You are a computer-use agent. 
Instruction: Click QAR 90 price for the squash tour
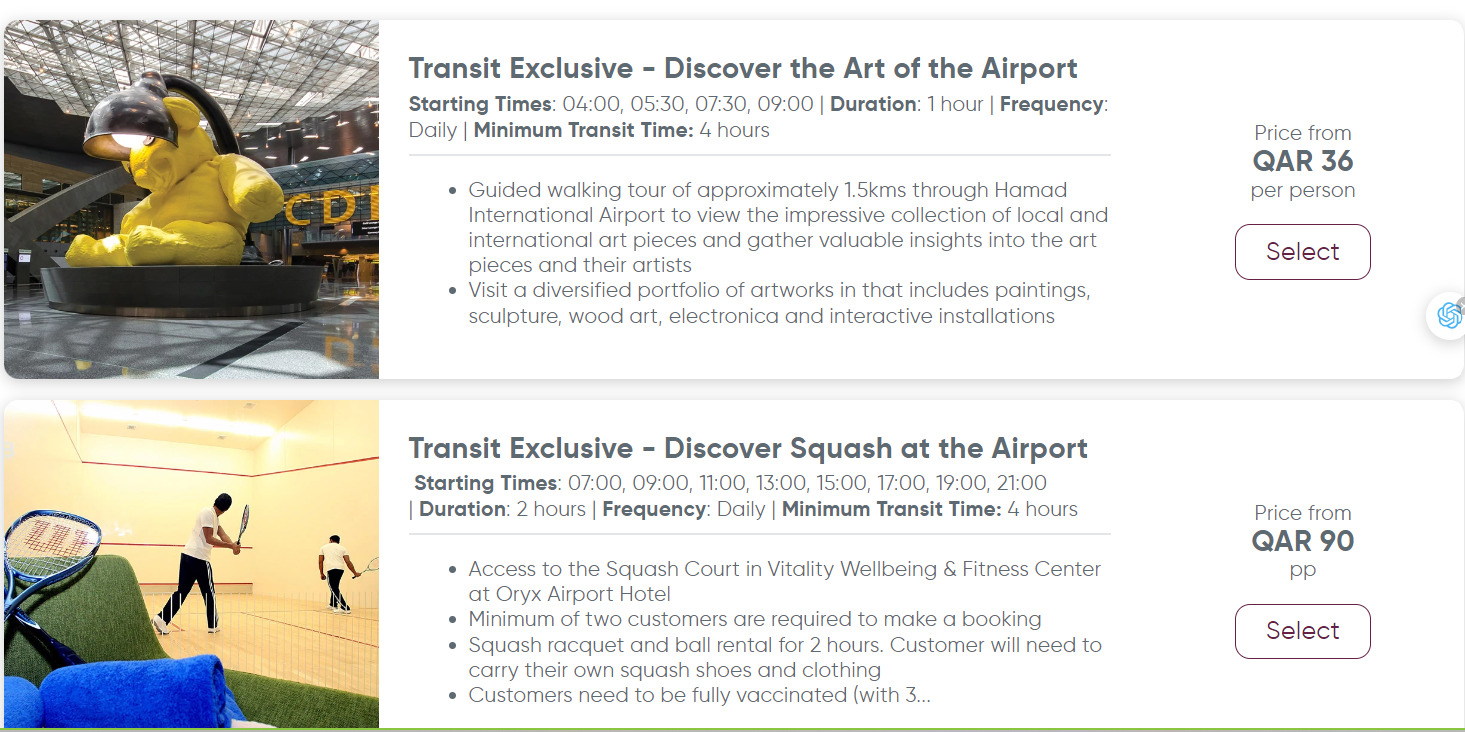[x=1302, y=540]
